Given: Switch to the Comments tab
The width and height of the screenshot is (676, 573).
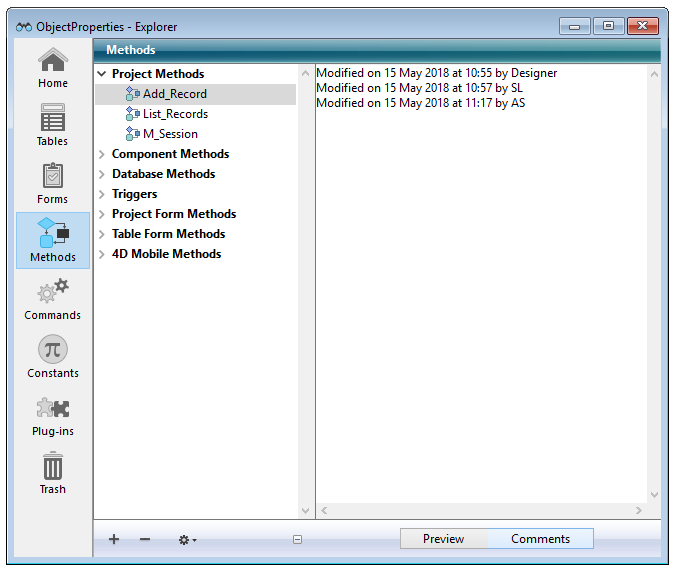Looking at the screenshot, I should click(540, 539).
